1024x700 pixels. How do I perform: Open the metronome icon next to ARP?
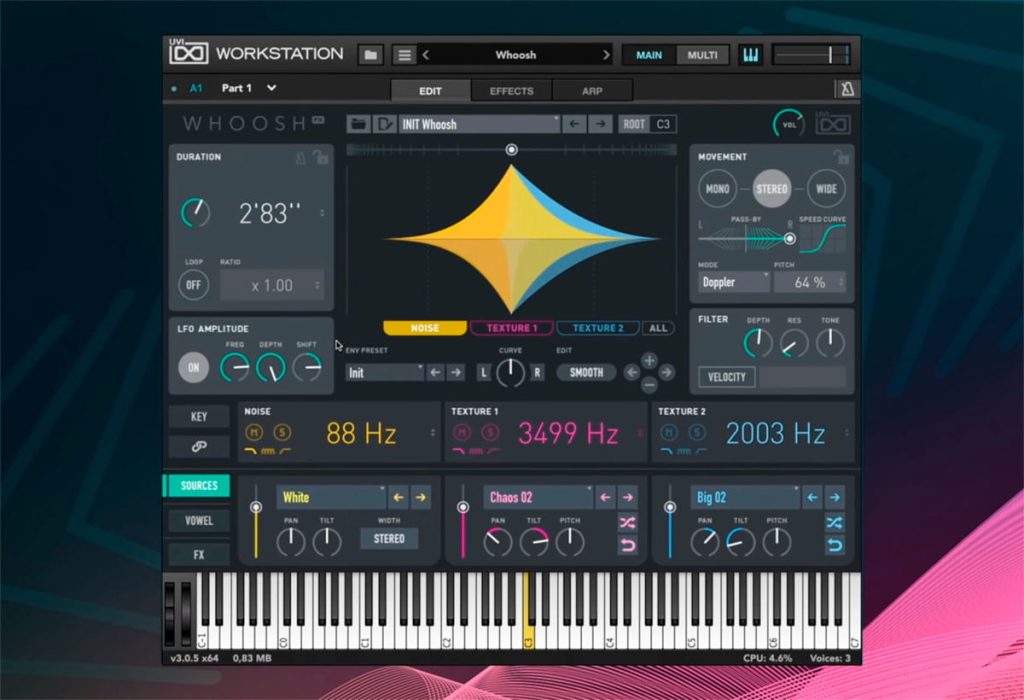(847, 89)
